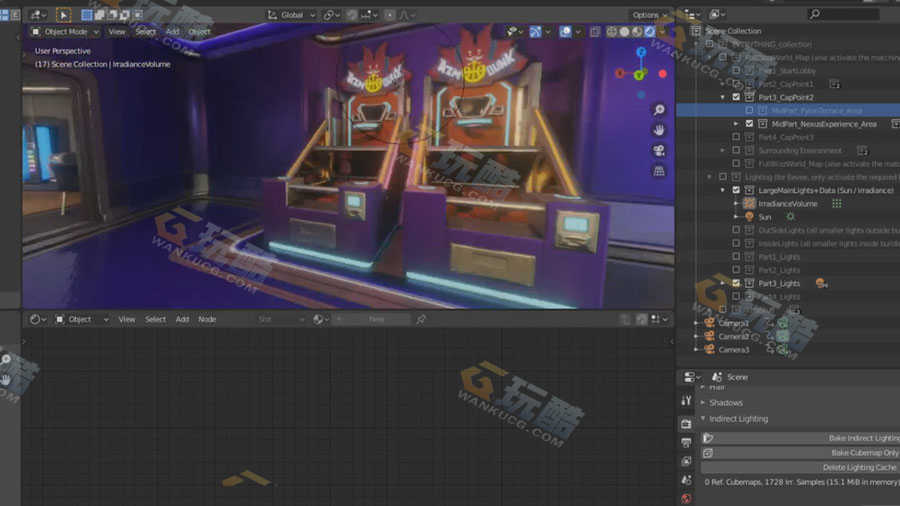Viewport: 900px width, 506px height.
Task: Uncheck the Part3_Lights collection checkbox
Action: coord(736,283)
